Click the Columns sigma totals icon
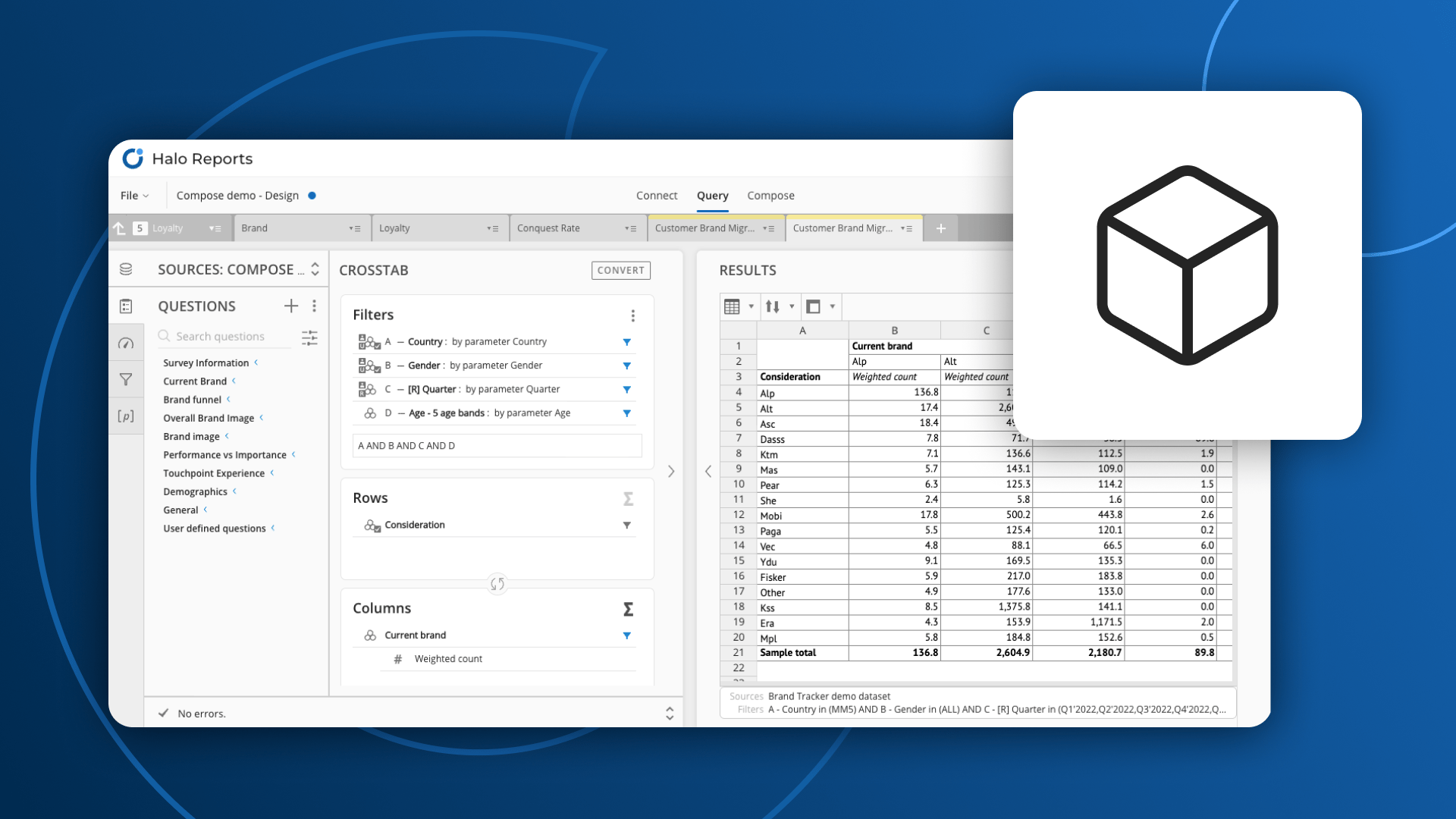Image resolution: width=1456 pixels, height=819 pixels. click(628, 609)
